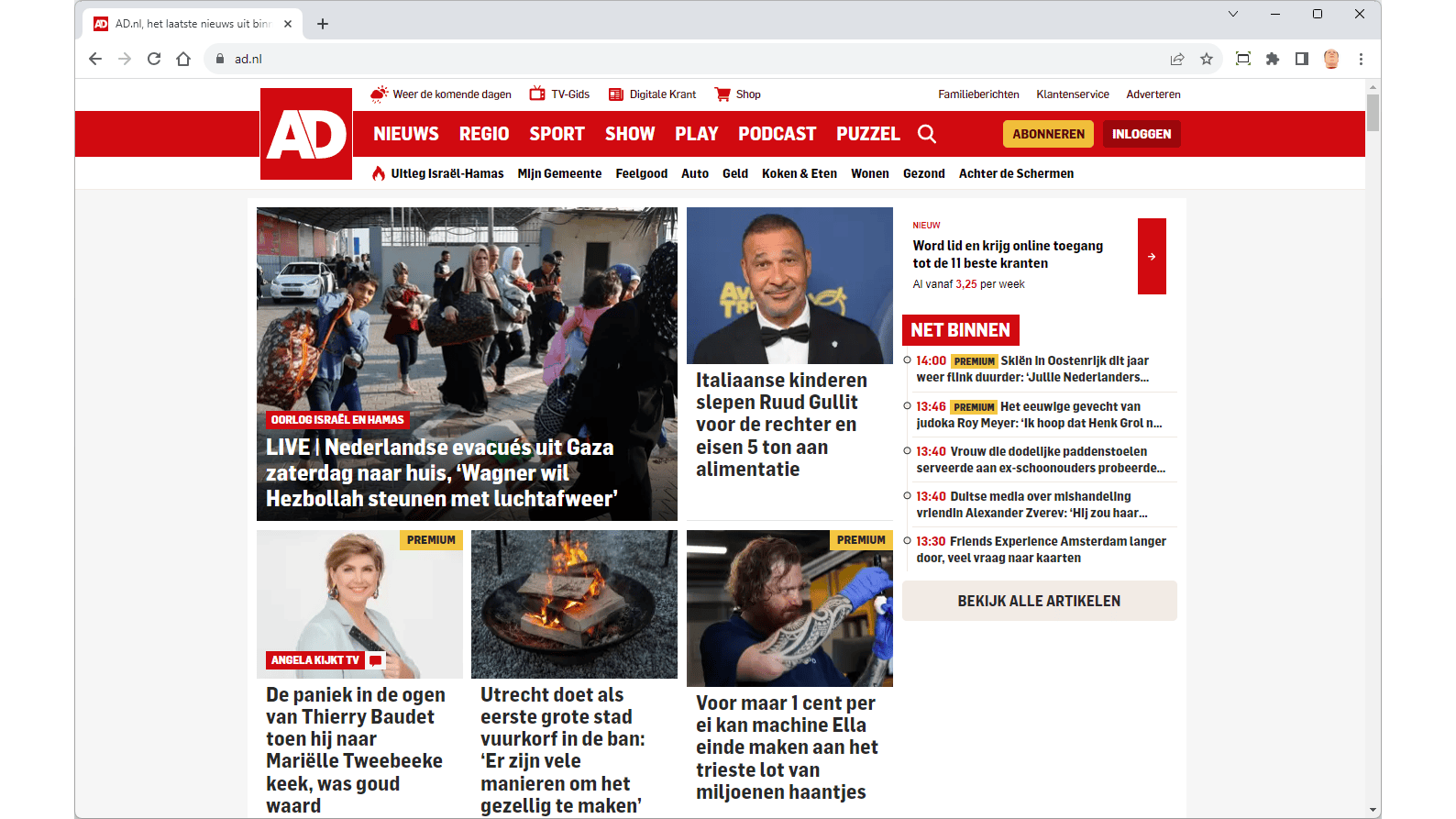
Task: Go back to previous page
Action: [95, 59]
